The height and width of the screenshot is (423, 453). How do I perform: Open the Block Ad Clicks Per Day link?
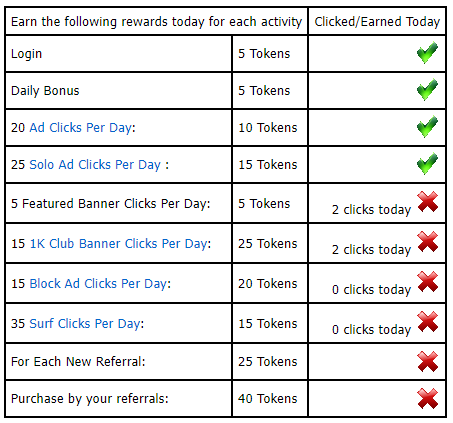click(98, 284)
